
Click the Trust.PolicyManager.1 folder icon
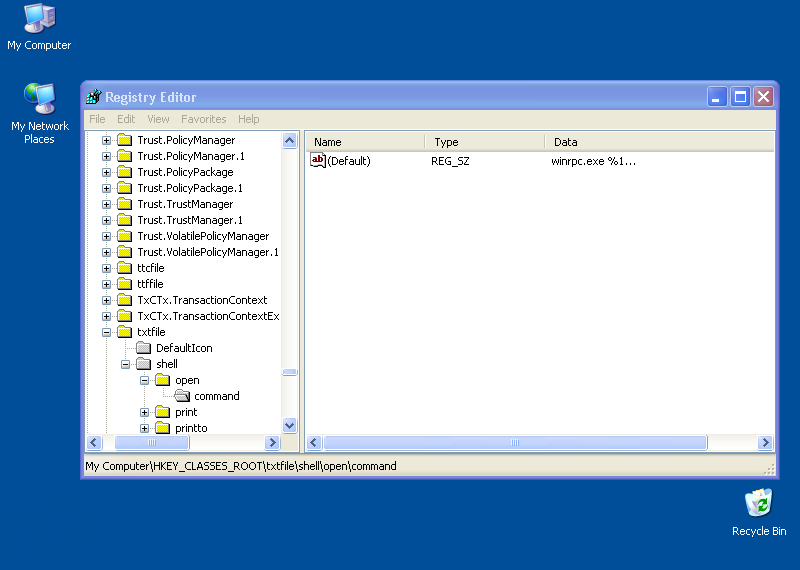pos(124,156)
